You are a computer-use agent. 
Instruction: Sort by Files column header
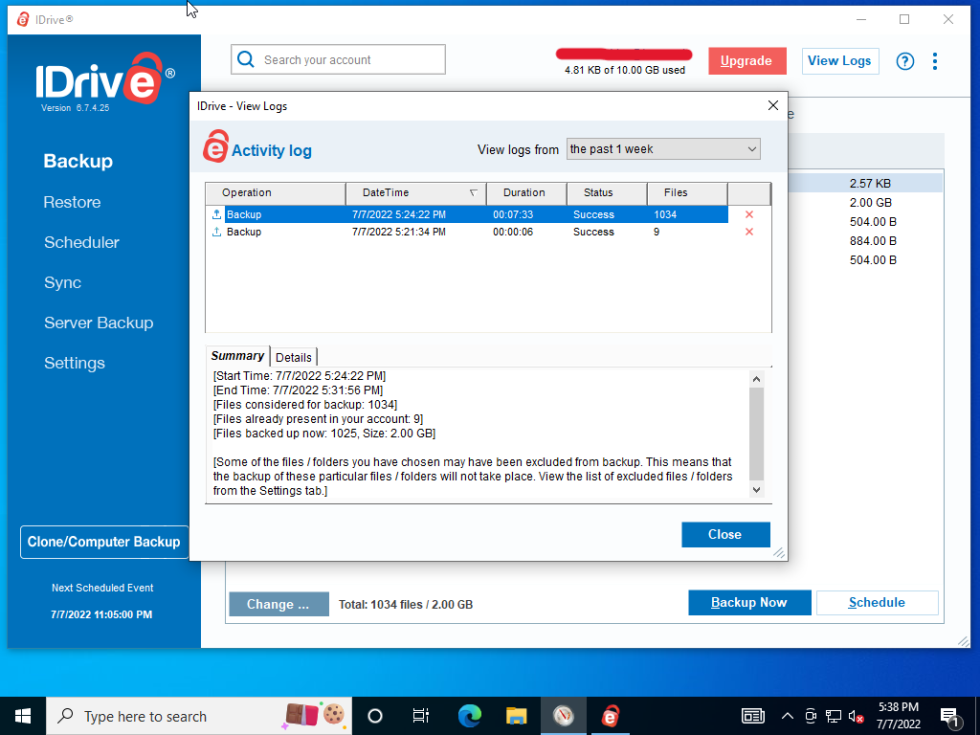click(x=688, y=193)
